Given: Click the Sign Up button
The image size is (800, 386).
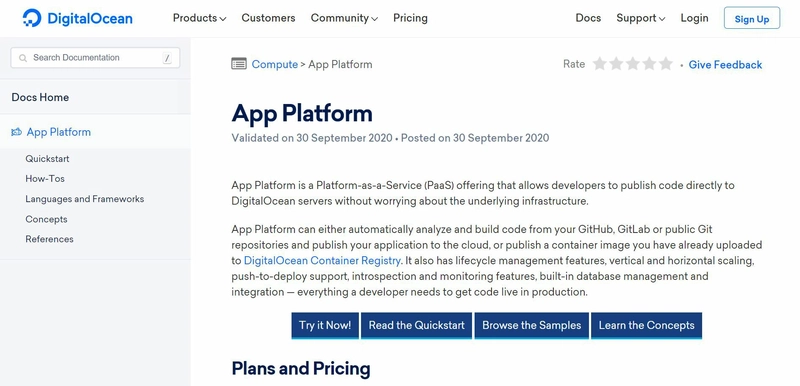Looking at the screenshot, I should tap(752, 18).
